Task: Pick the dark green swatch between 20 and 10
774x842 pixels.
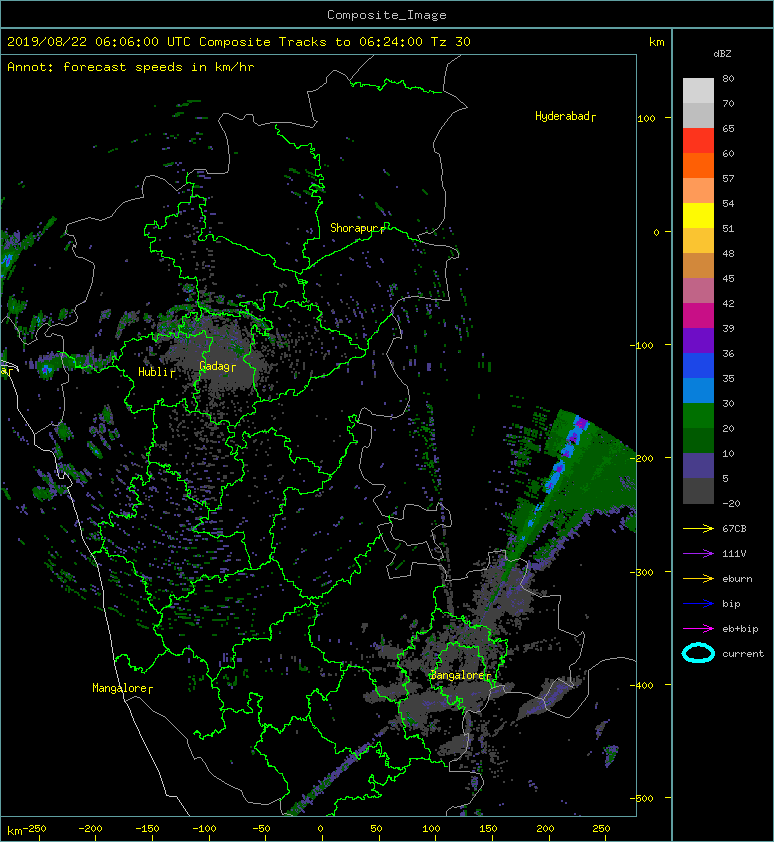Action: tap(698, 440)
